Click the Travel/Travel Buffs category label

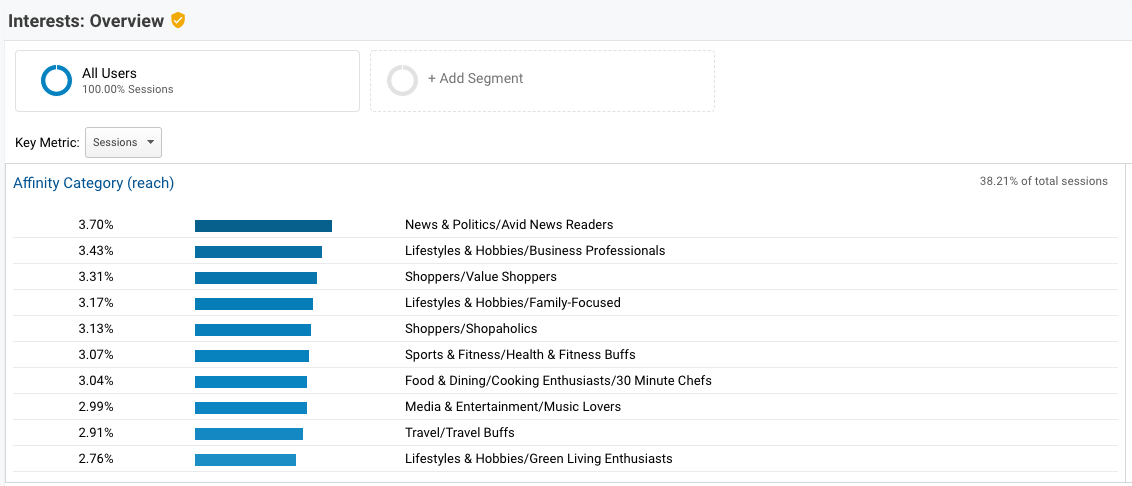coord(459,433)
